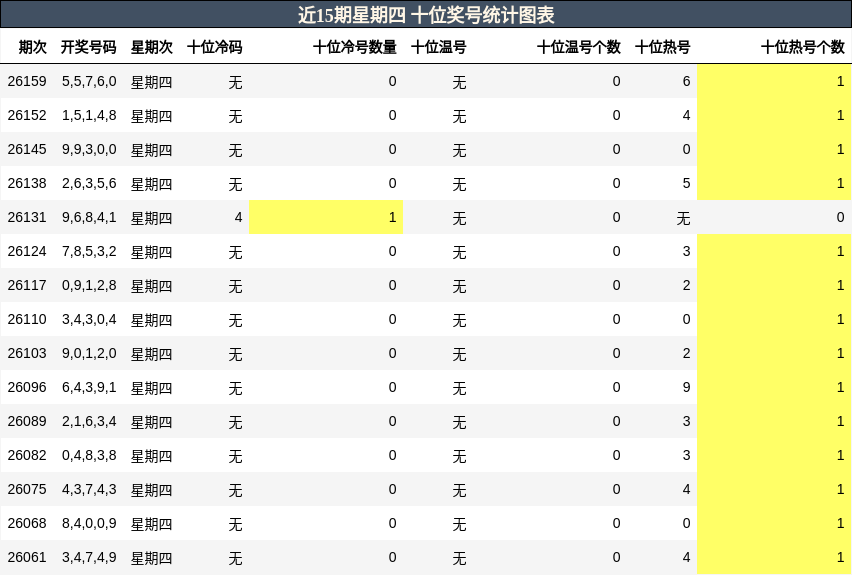
Task: Select the 星期次 column header
Action: point(152,47)
